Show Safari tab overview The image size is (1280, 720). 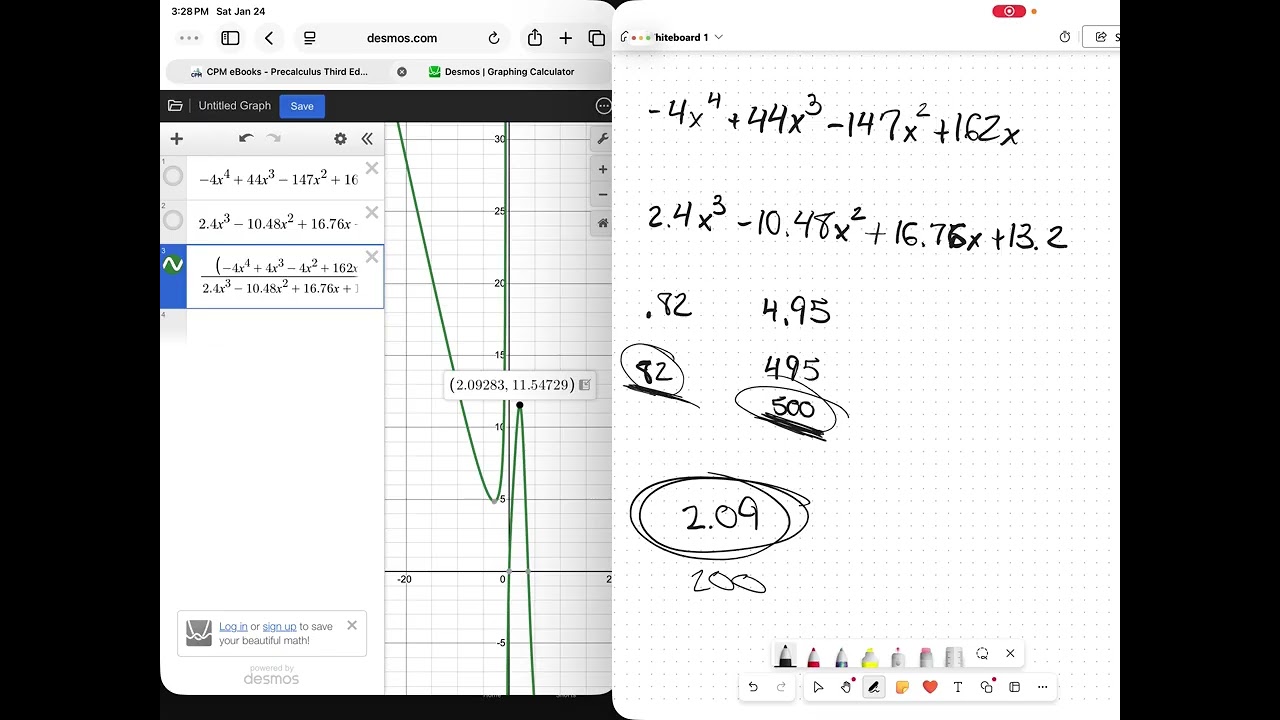coord(597,38)
